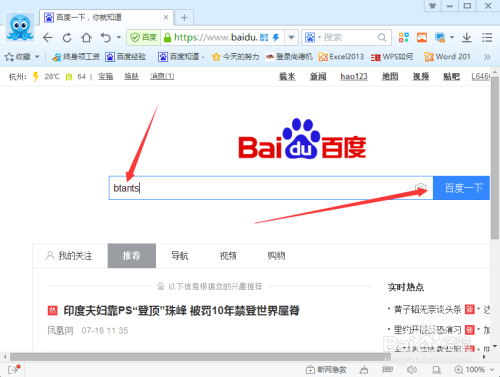Click the orange picture toolbar icon
Screen dimensions: 500x377
[422, 37]
